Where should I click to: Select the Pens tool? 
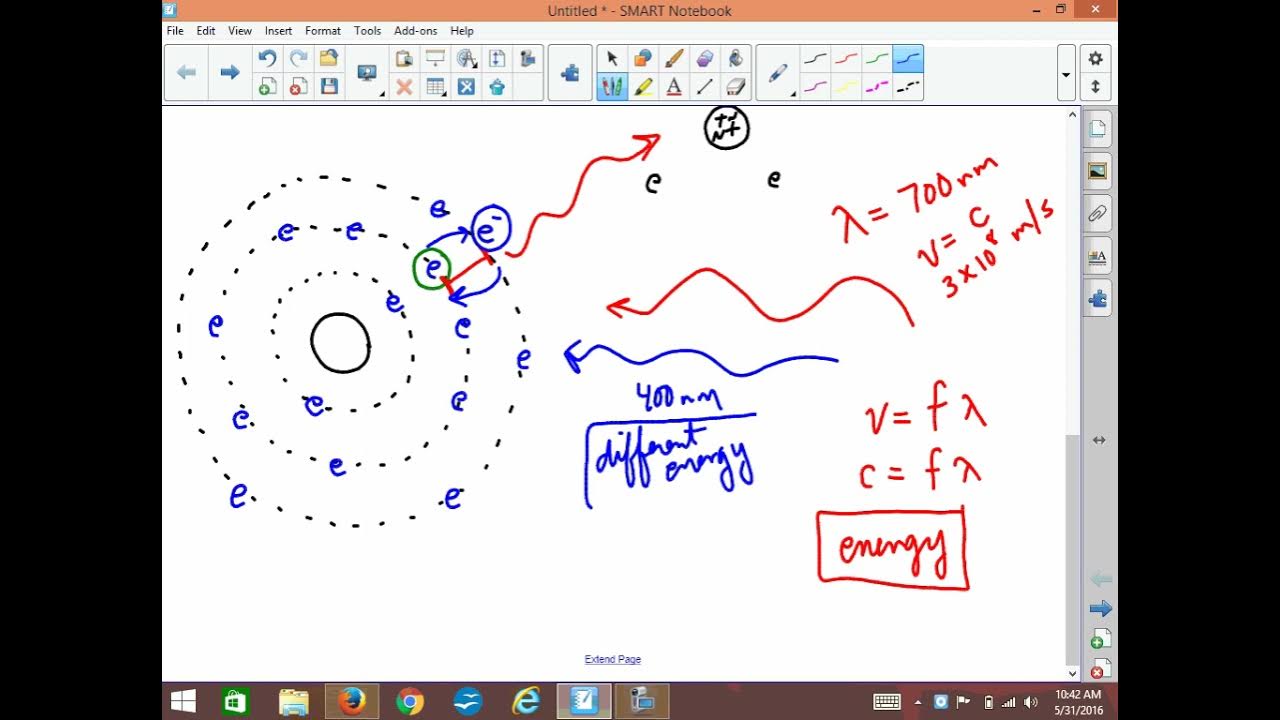tap(612, 87)
